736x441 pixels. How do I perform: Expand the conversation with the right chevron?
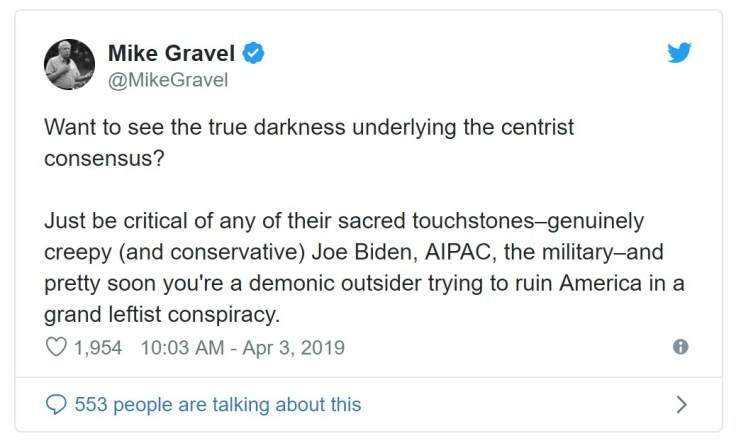click(681, 405)
